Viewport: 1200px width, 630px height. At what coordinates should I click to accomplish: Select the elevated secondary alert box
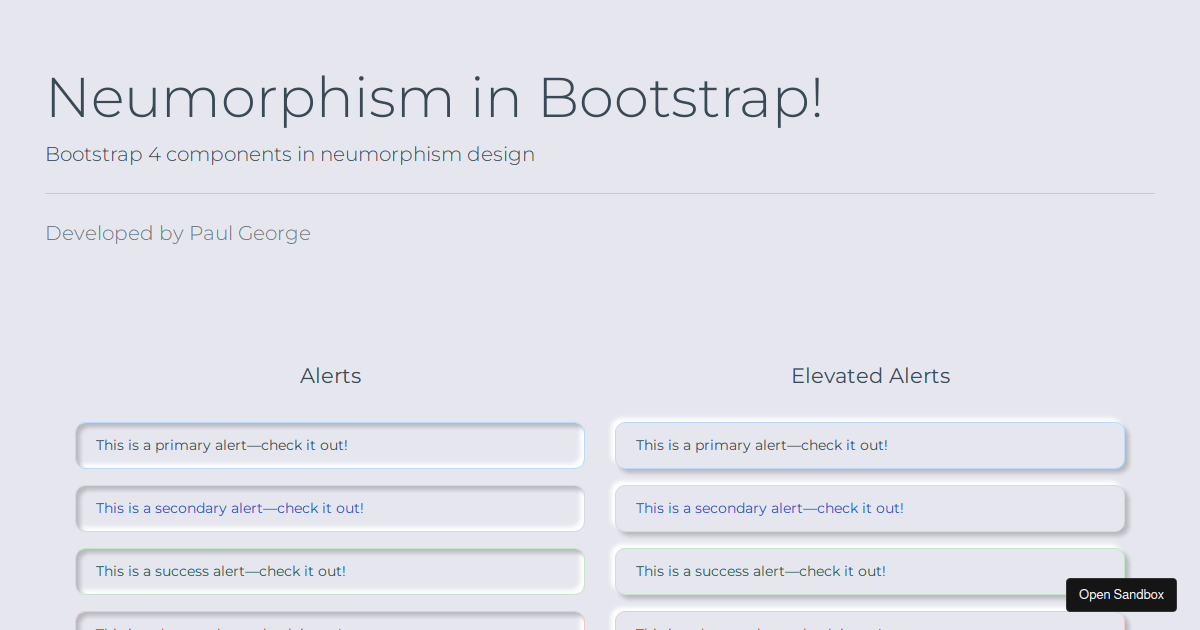(x=870, y=508)
